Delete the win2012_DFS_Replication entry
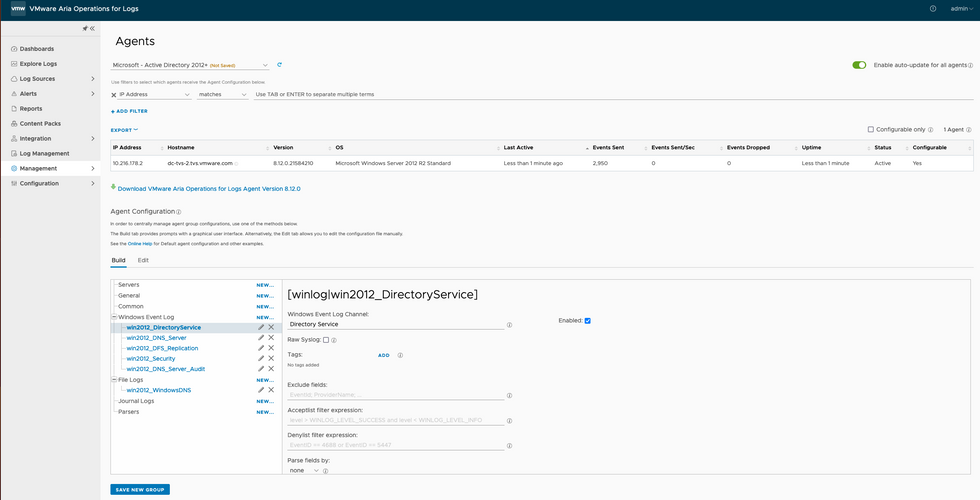This screenshot has width=980, height=500. (271, 348)
